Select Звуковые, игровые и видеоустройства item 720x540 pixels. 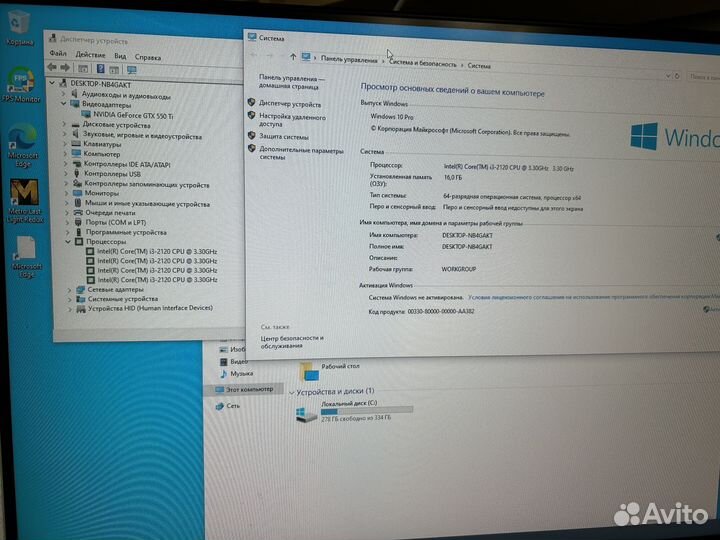(142, 136)
